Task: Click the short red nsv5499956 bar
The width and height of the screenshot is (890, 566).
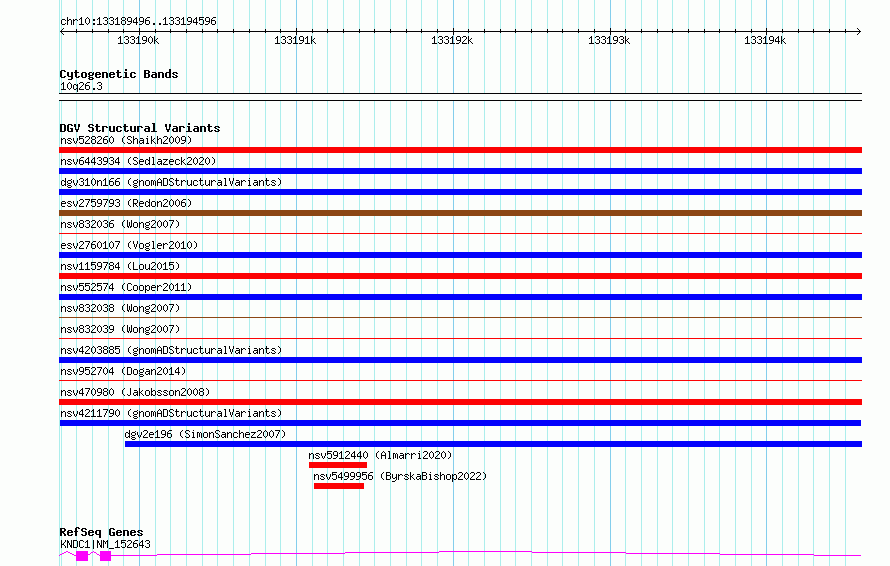Action: coord(339,486)
